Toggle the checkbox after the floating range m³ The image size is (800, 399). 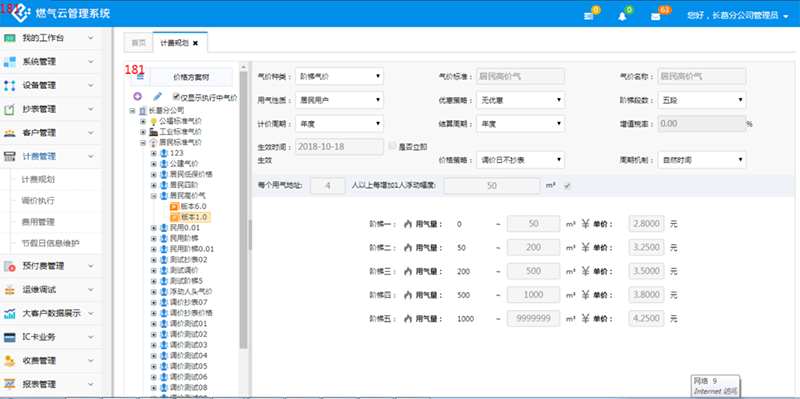point(567,186)
